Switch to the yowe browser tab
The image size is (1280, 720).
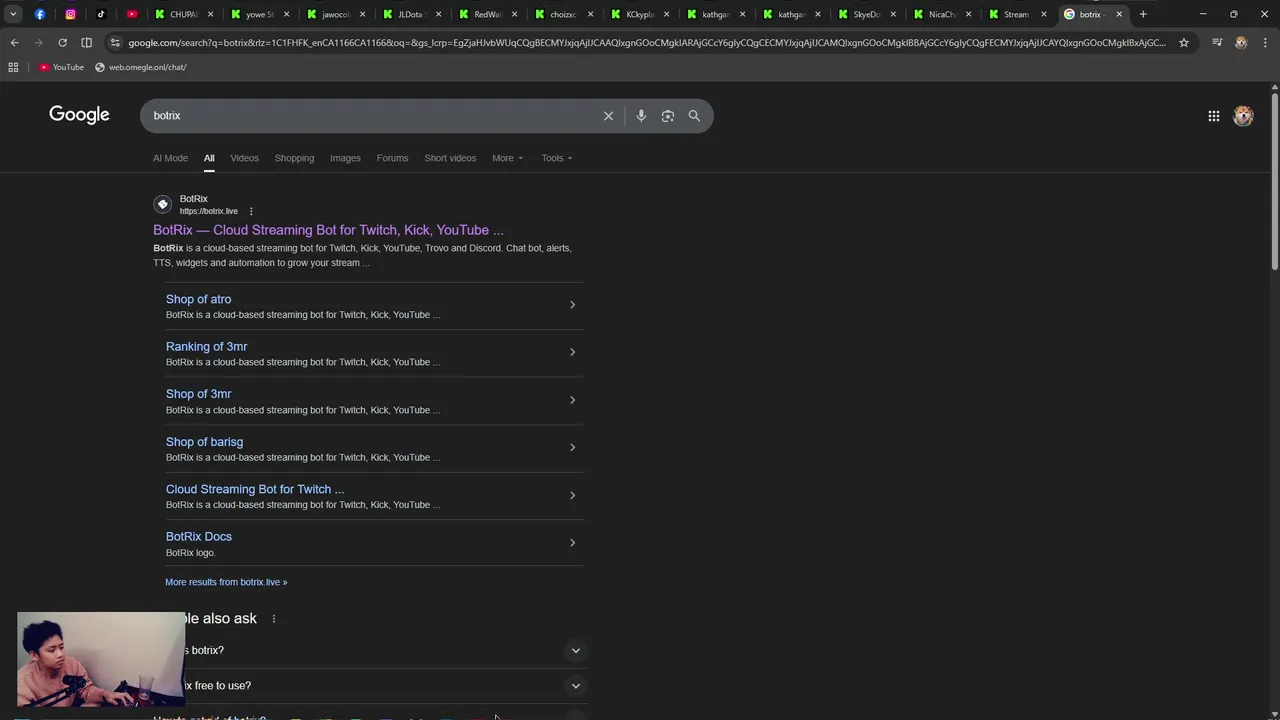click(259, 14)
